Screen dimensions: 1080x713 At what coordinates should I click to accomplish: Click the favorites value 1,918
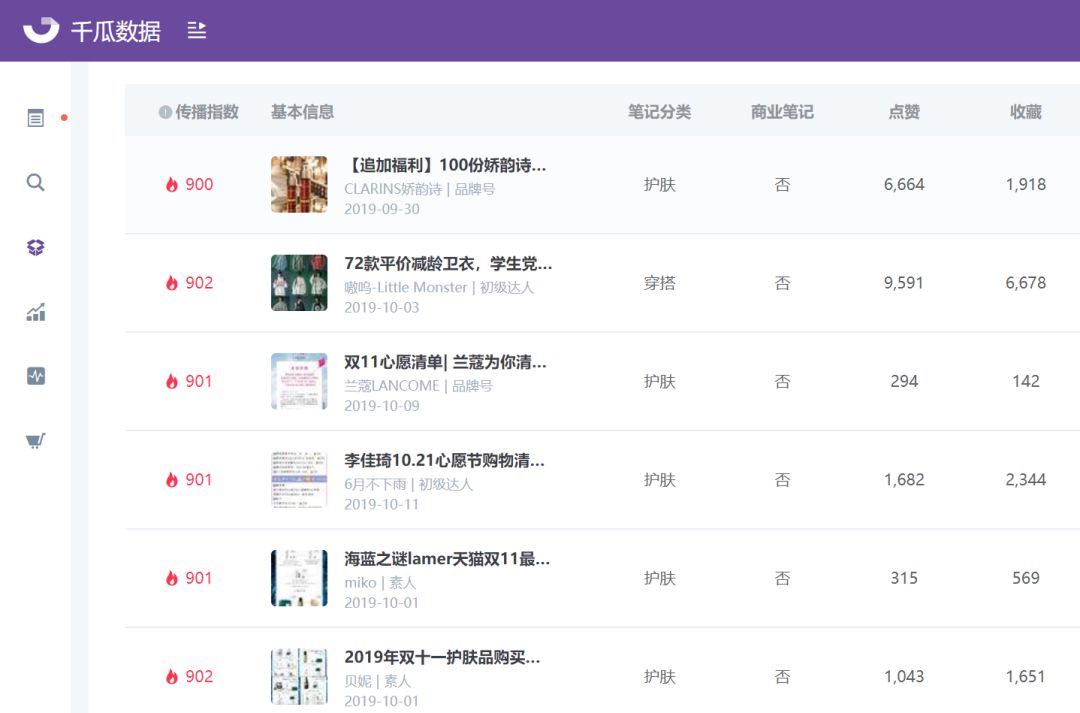[1026, 185]
